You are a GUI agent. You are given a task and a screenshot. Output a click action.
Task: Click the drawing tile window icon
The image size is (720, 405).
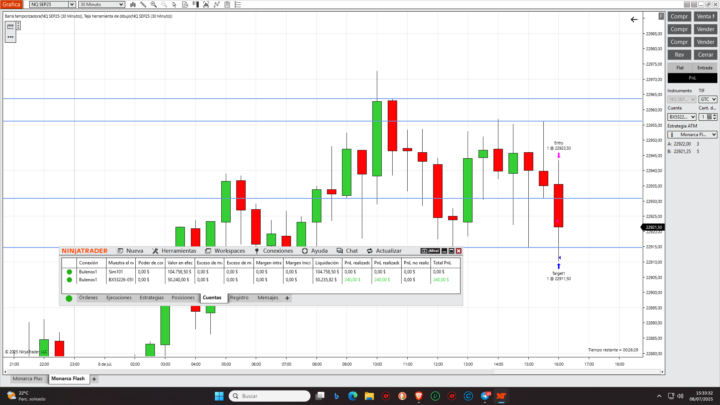(10, 27)
